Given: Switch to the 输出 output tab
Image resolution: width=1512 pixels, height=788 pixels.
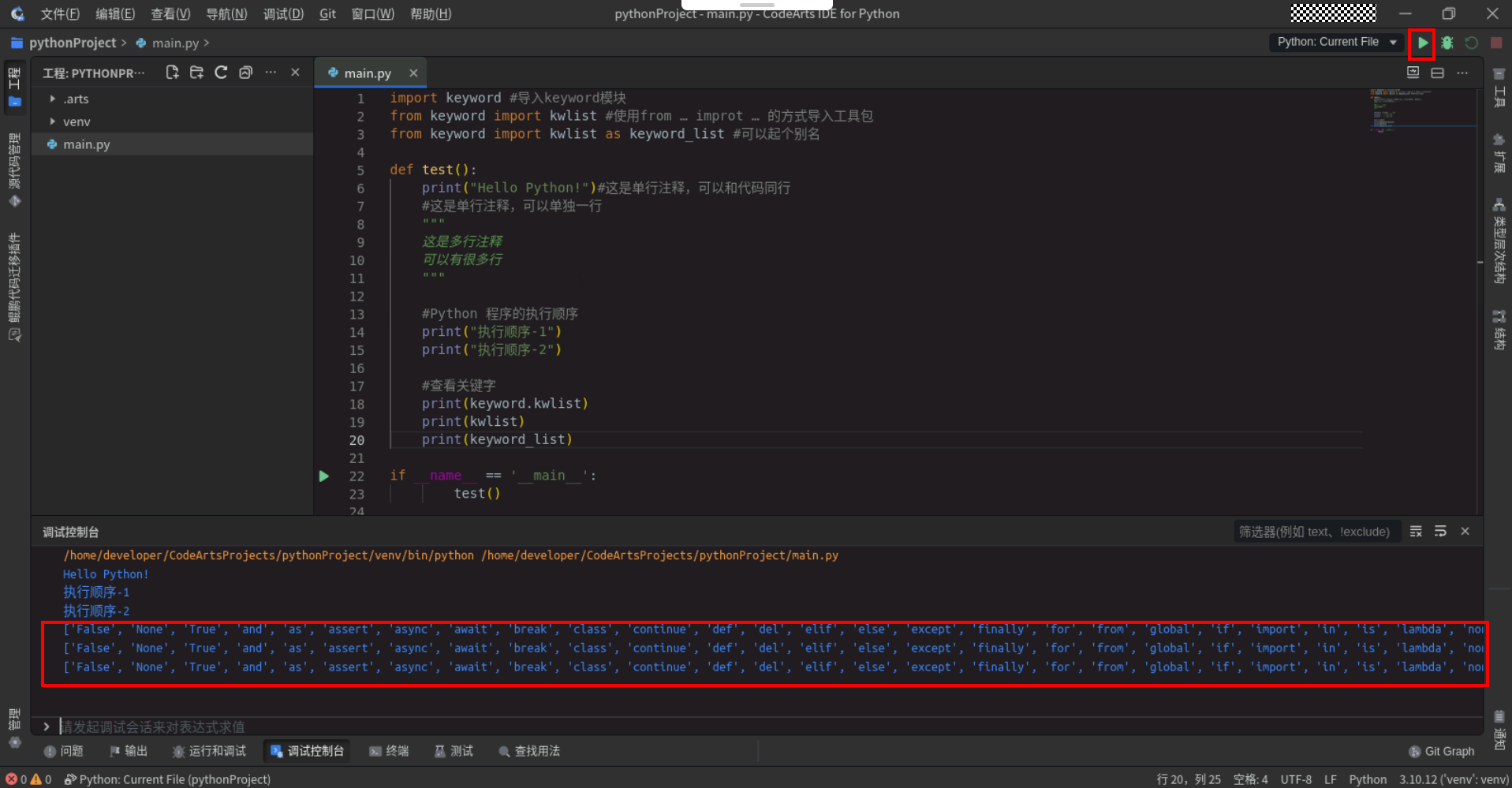Looking at the screenshot, I should tap(129, 751).
